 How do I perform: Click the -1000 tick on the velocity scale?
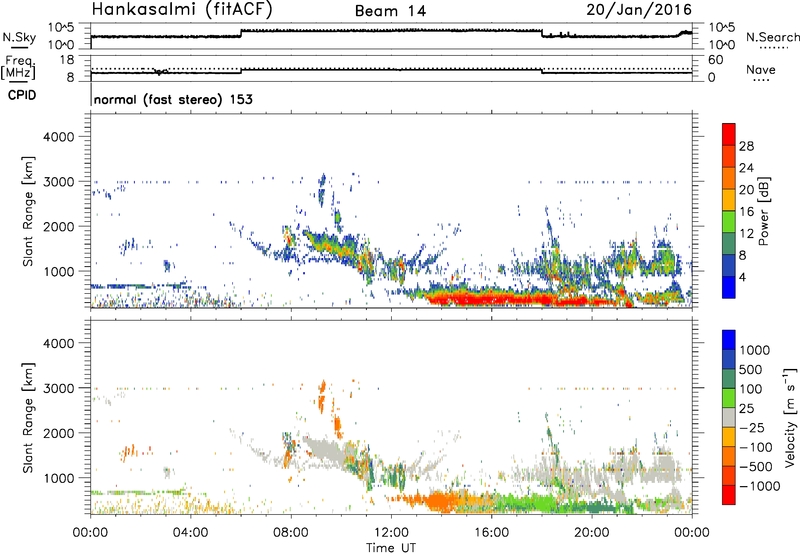click(759, 486)
